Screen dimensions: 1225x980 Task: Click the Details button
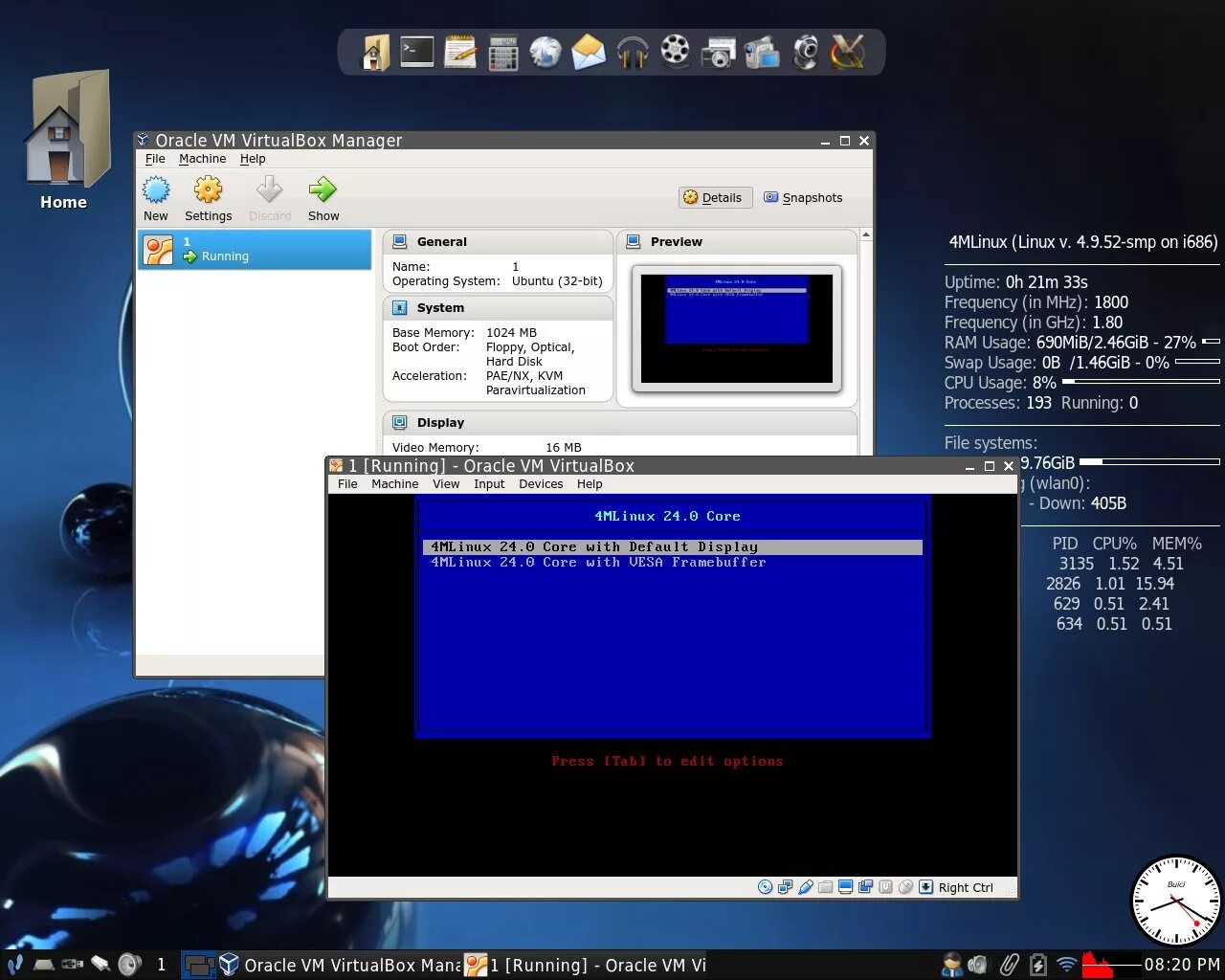point(715,197)
